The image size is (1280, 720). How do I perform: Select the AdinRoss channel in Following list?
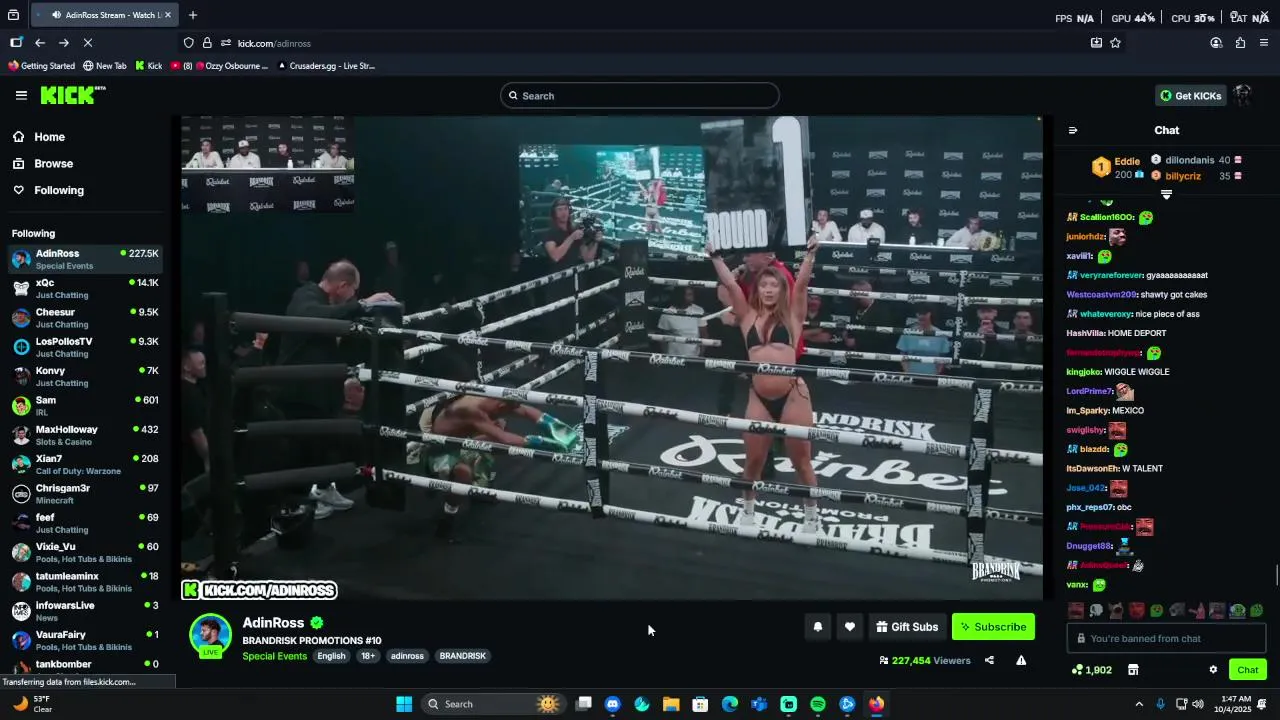tap(86, 260)
